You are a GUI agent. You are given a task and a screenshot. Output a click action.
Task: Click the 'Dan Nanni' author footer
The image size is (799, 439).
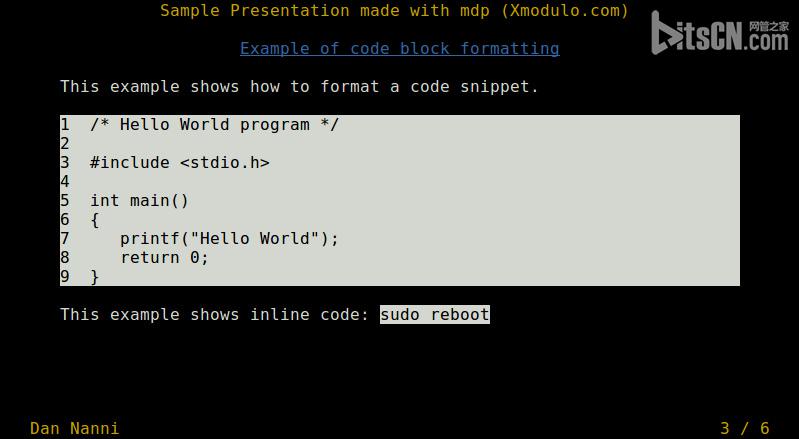[74, 428]
